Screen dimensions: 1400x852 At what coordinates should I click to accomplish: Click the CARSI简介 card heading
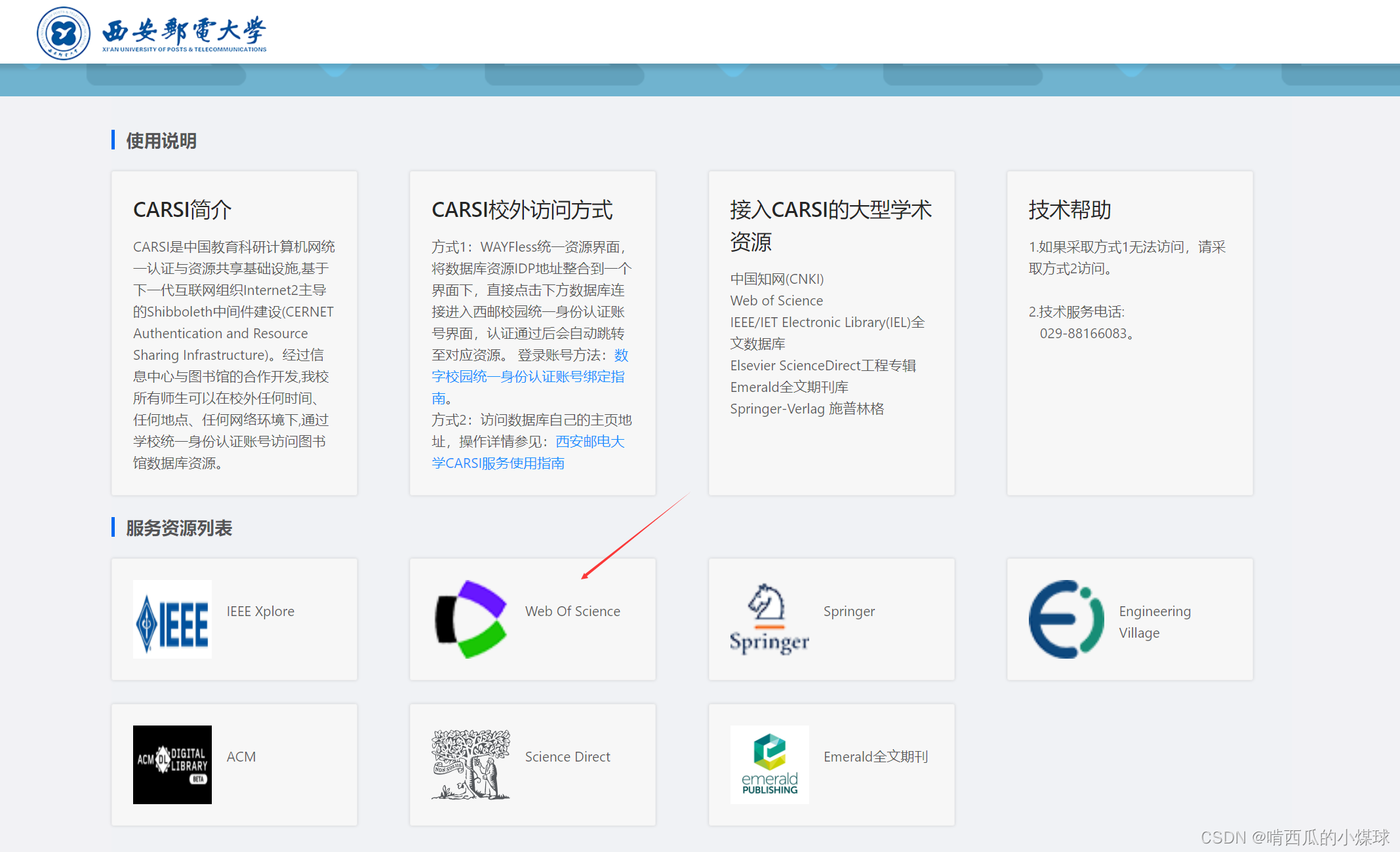[182, 210]
